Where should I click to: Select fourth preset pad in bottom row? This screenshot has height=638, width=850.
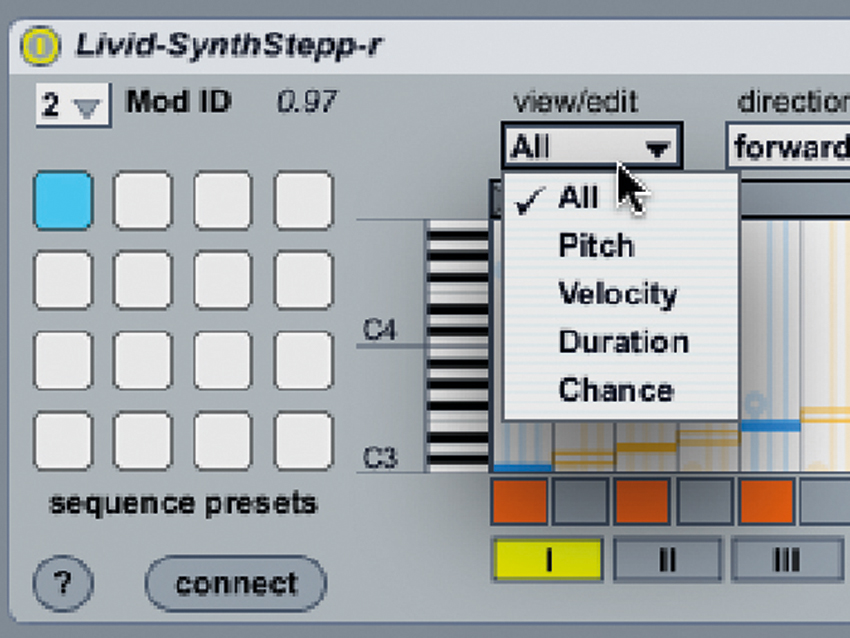coord(303,441)
